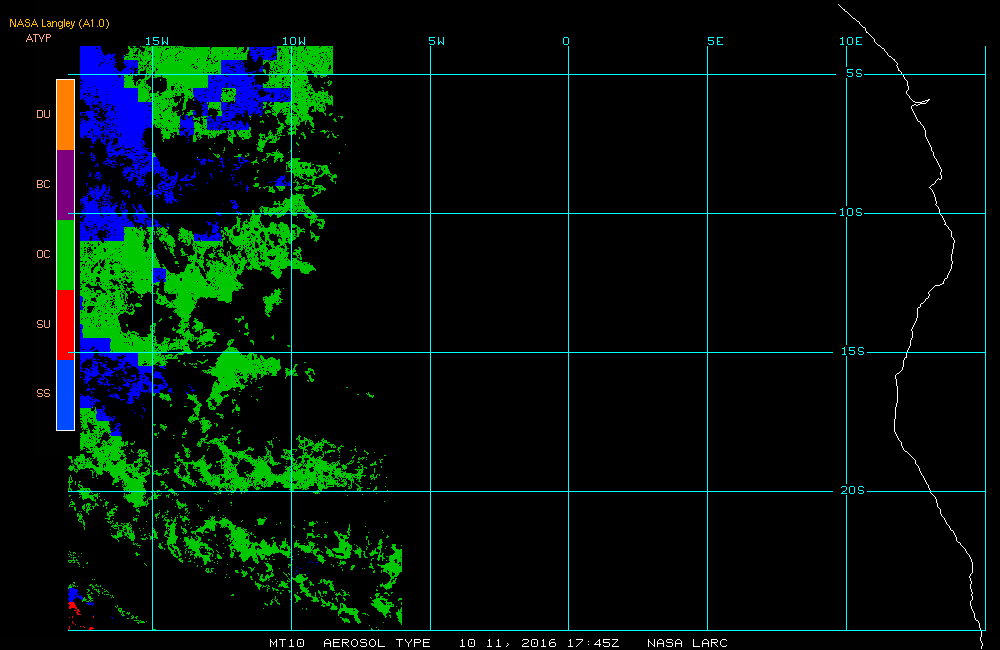
Task: Click the NASA Langley (A1.0) title
Action: (59, 24)
